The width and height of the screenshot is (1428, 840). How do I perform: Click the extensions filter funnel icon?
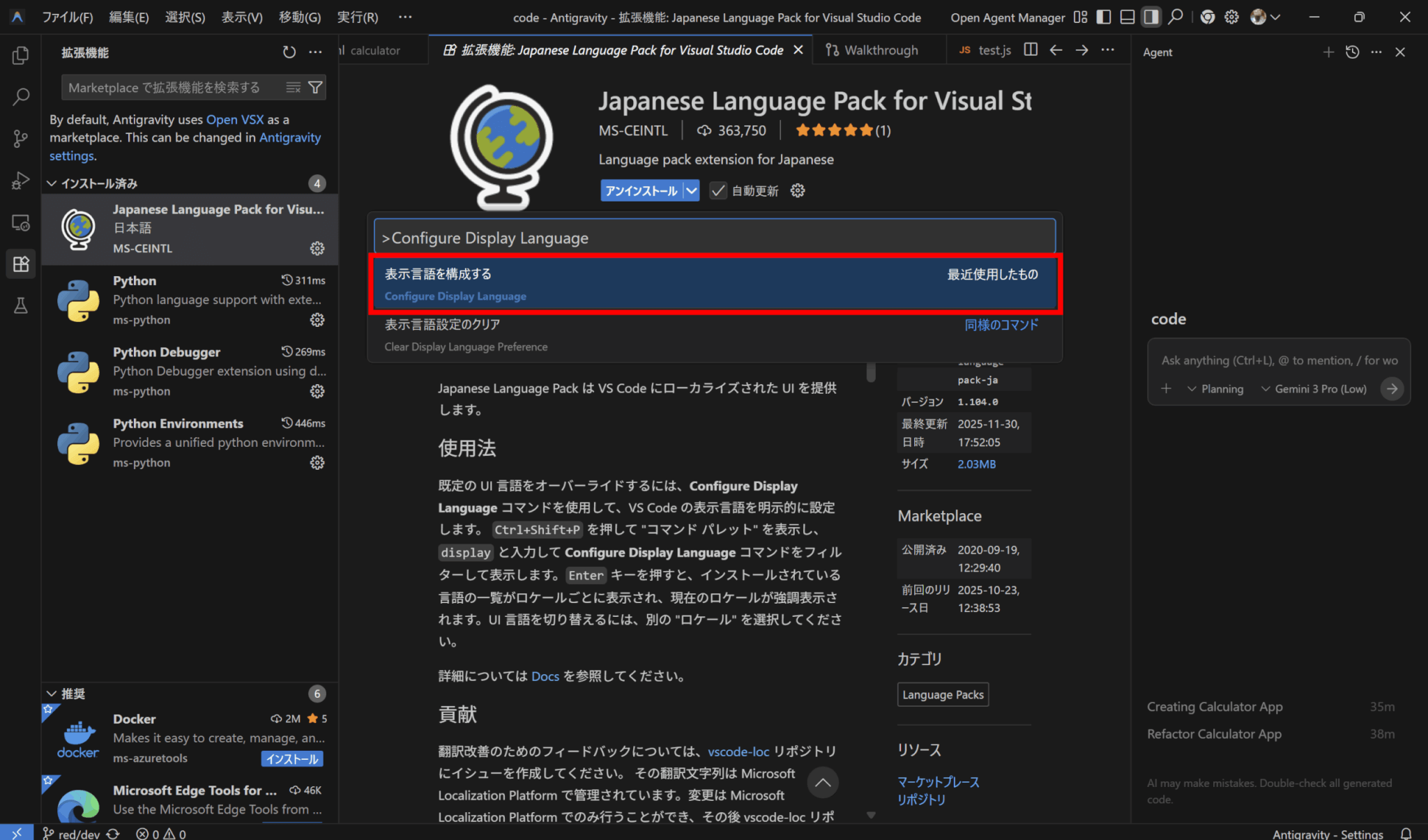315,87
